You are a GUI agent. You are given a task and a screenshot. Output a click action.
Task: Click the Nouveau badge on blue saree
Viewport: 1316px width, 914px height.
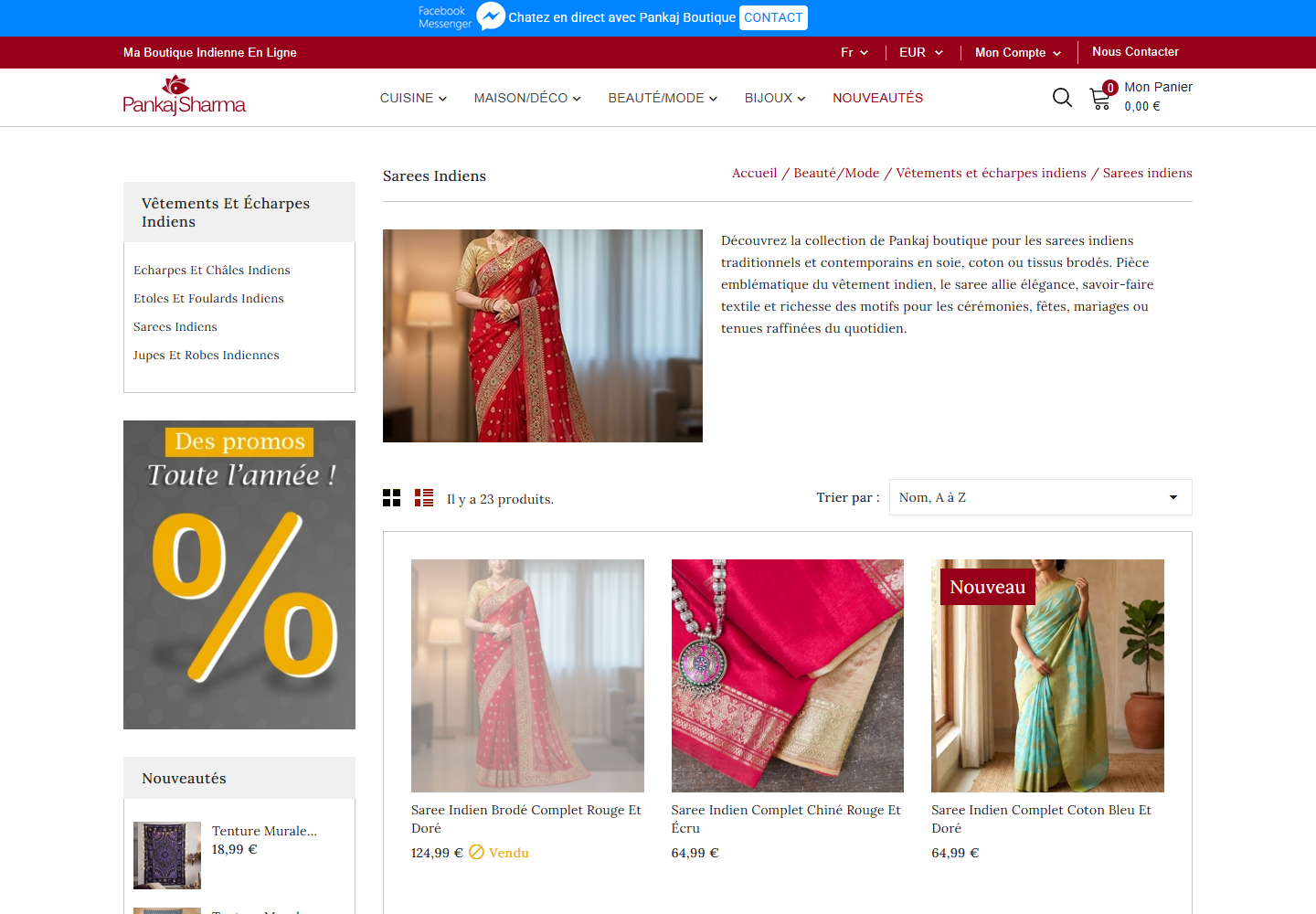coord(988,587)
